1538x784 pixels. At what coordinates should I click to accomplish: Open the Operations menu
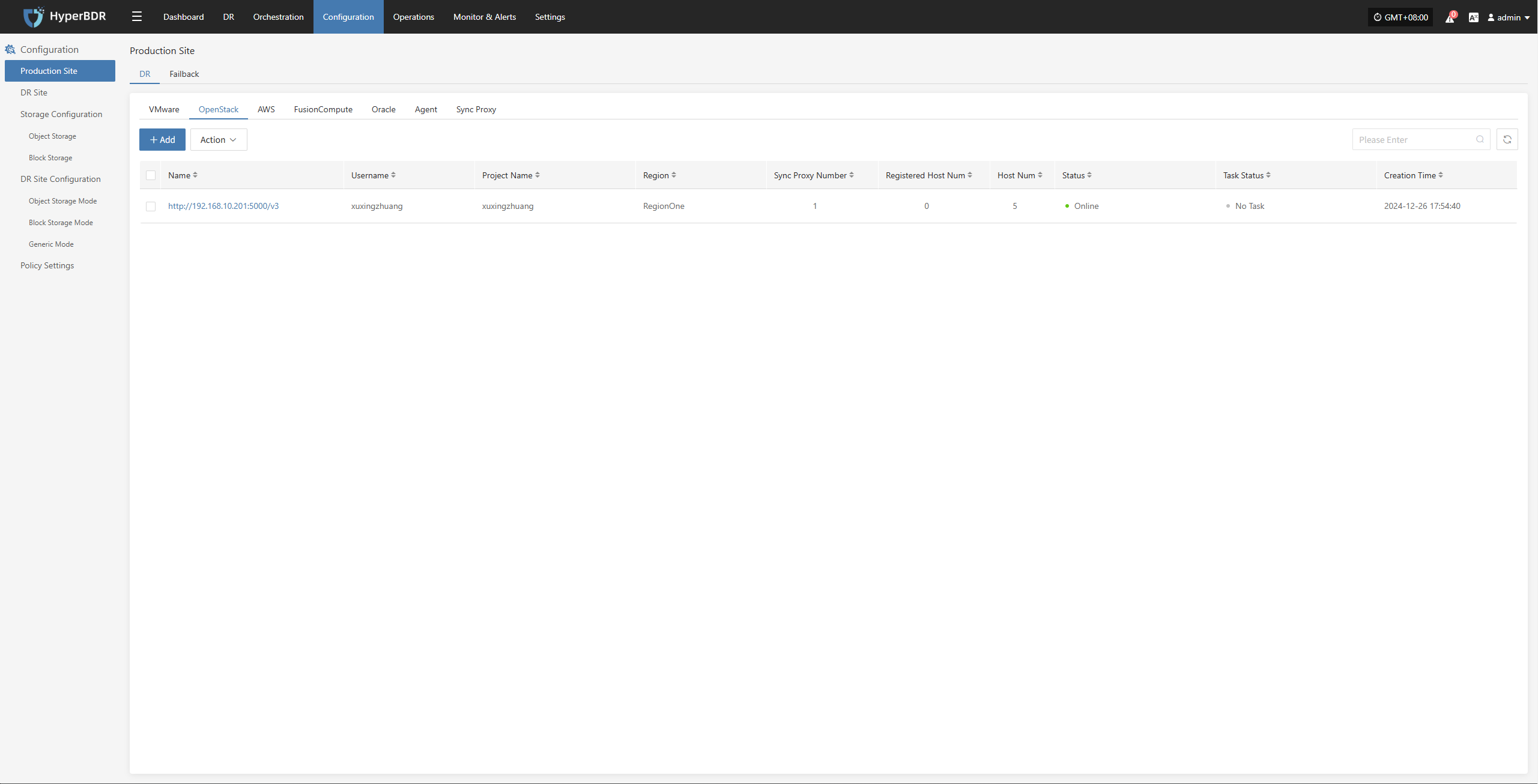click(x=414, y=17)
